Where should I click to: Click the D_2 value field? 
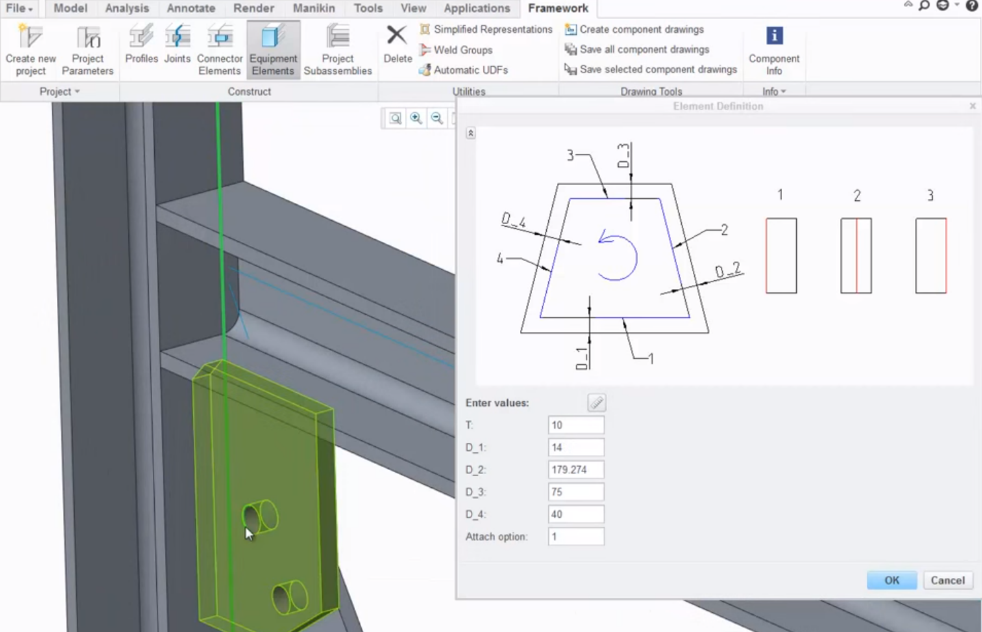[x=576, y=470]
